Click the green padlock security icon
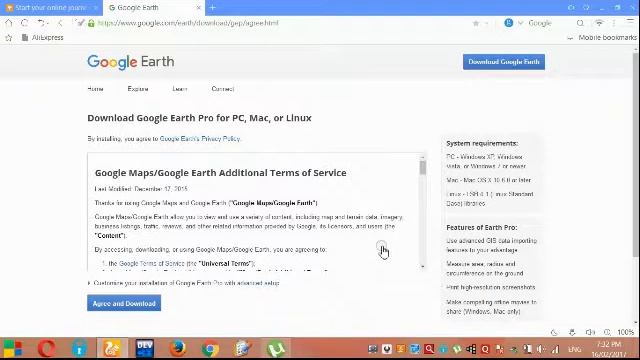640x360 pixels. pyautogui.click(x=91, y=23)
